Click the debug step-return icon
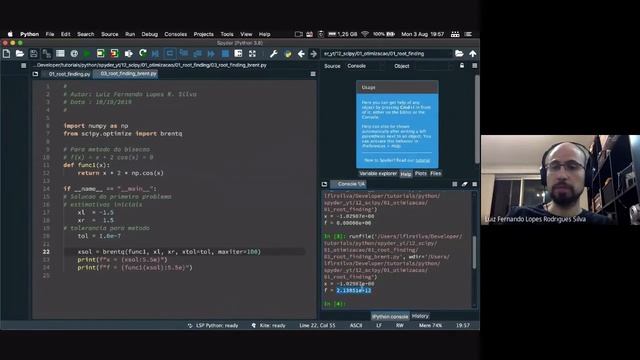This screenshot has width=640, height=360. point(198,53)
